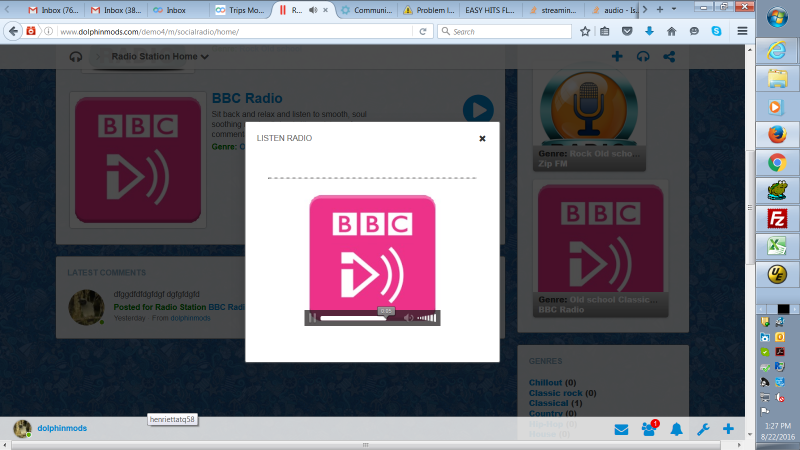Open the Skype toolbar extension icon
This screenshot has height=450, width=800.
coord(716,31)
